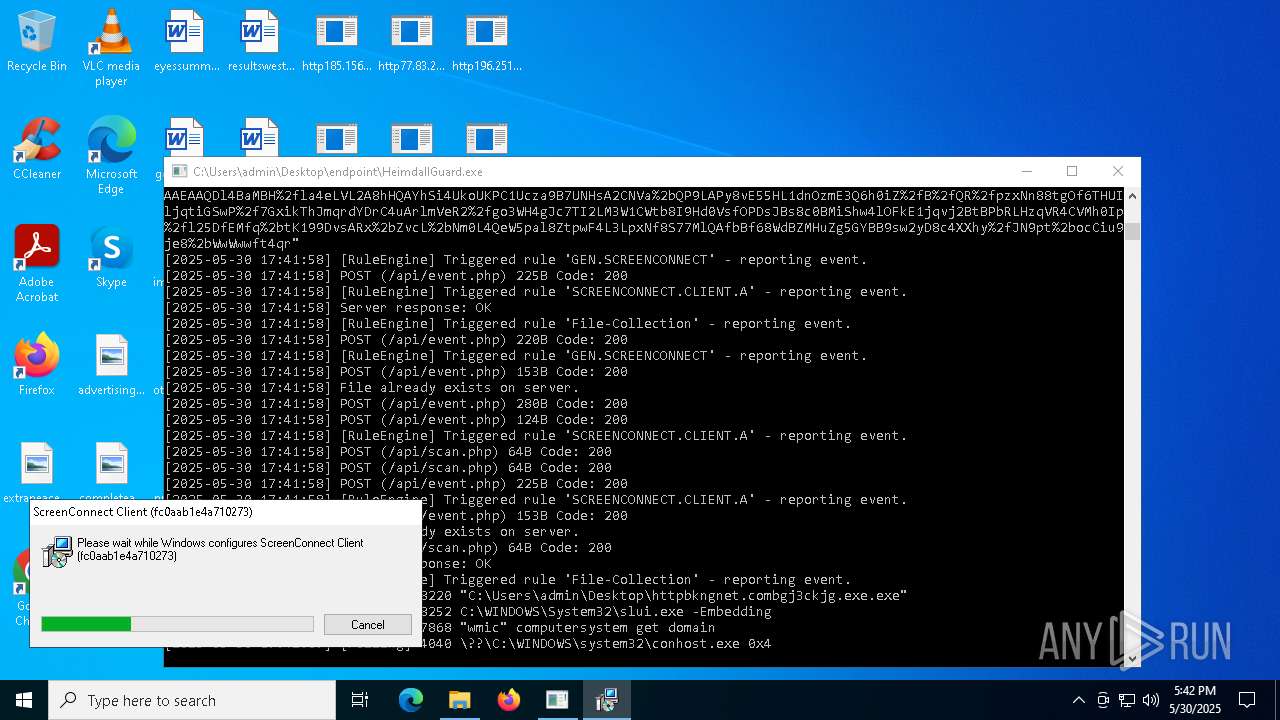The image size is (1280, 720).
Task: Show hidden system tray icons
Action: pyautogui.click(x=1078, y=700)
